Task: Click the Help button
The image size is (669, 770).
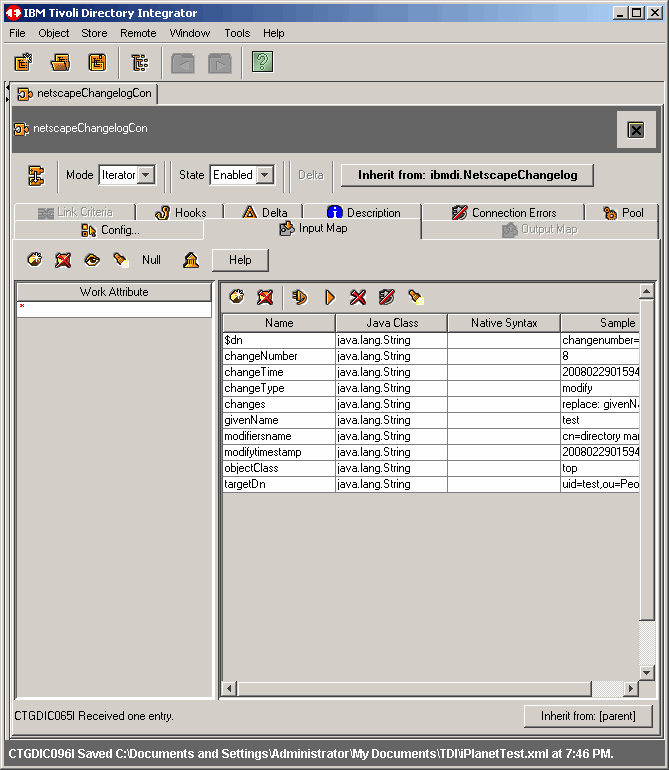Action: [240, 260]
